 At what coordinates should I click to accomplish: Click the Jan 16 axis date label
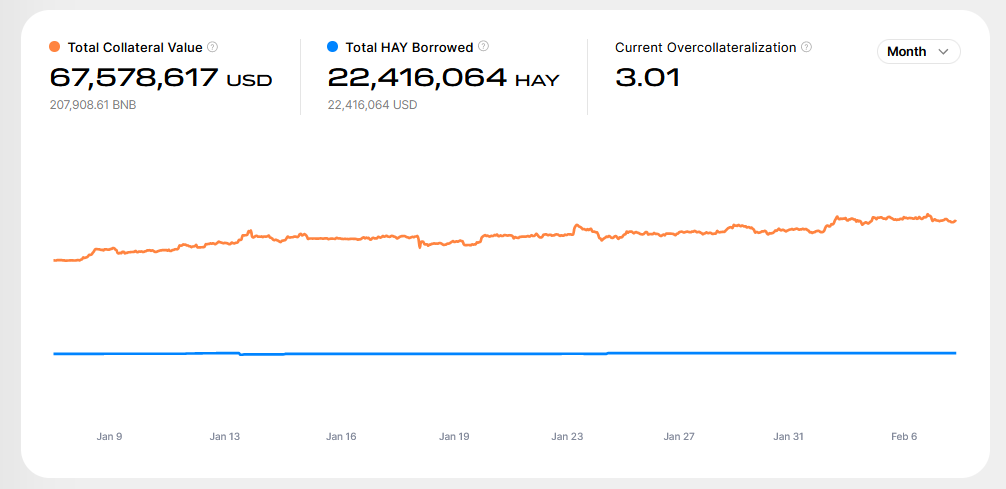point(341,436)
